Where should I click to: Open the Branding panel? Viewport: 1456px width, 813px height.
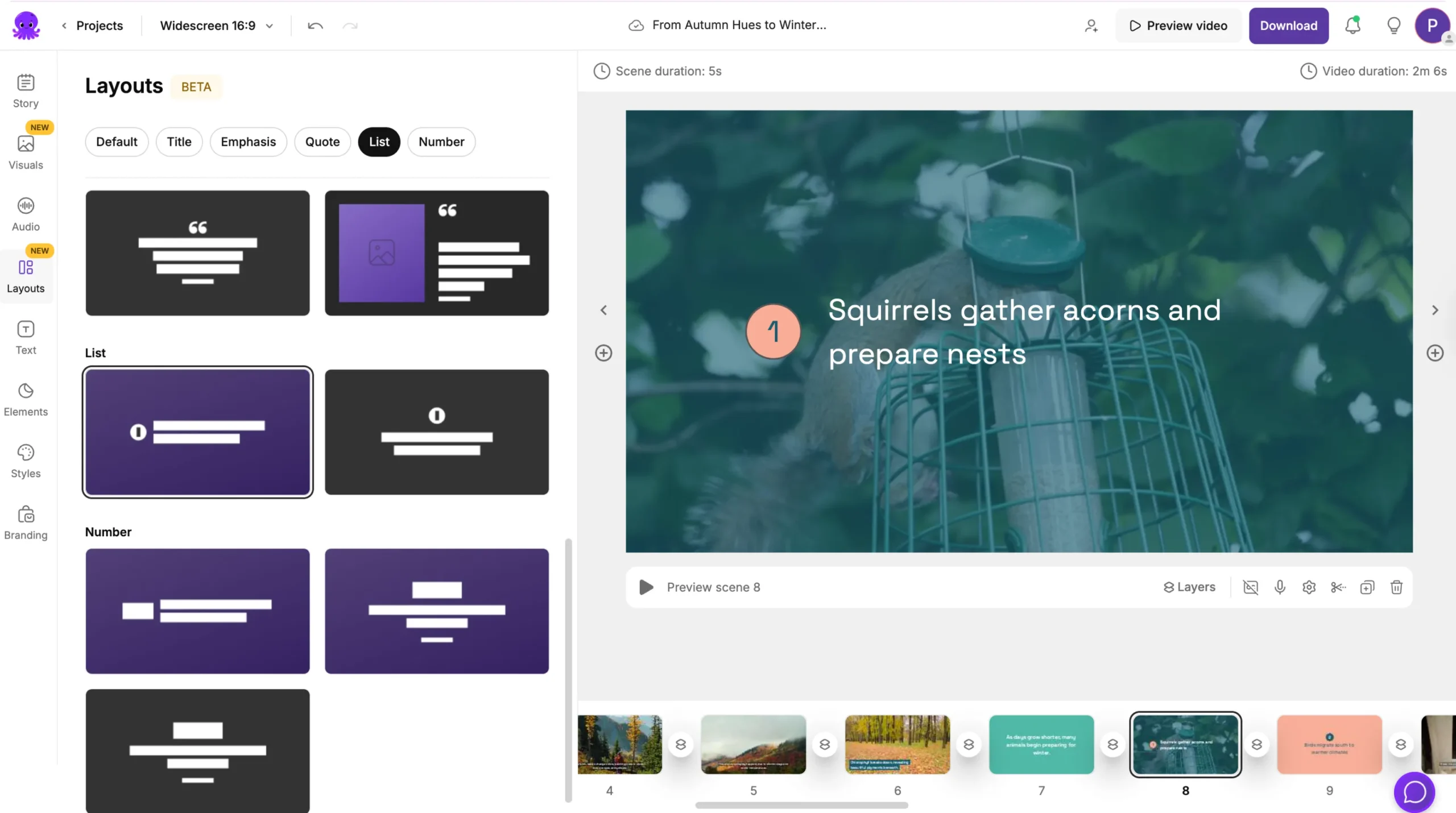click(x=26, y=522)
